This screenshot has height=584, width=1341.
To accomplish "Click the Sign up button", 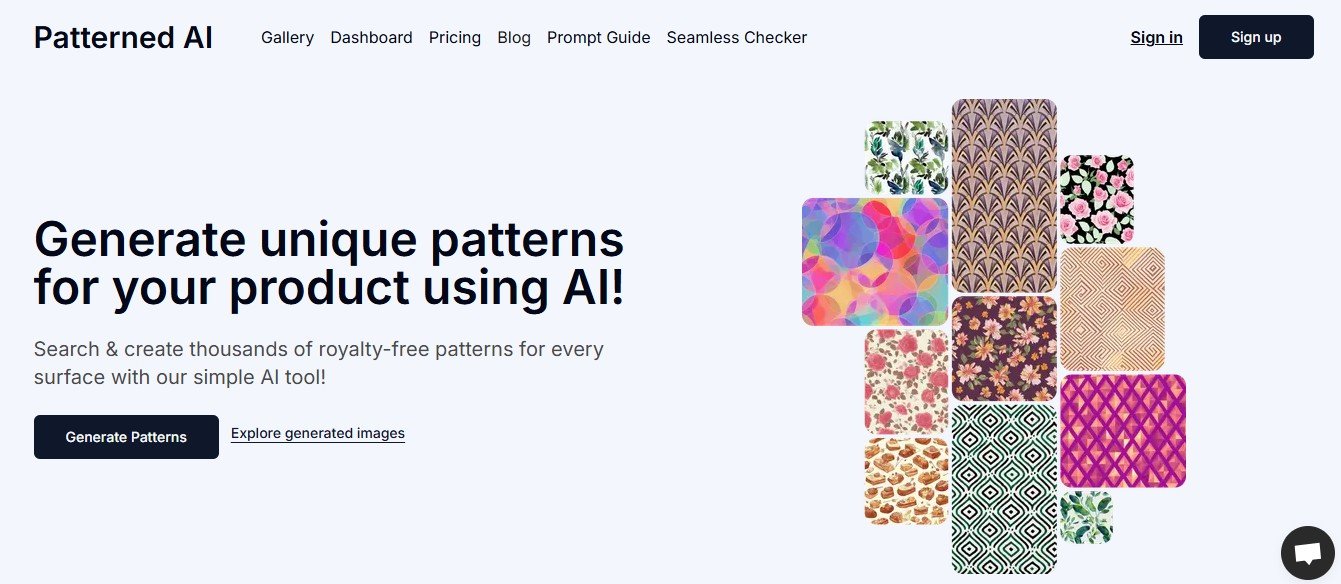I will click(1256, 37).
